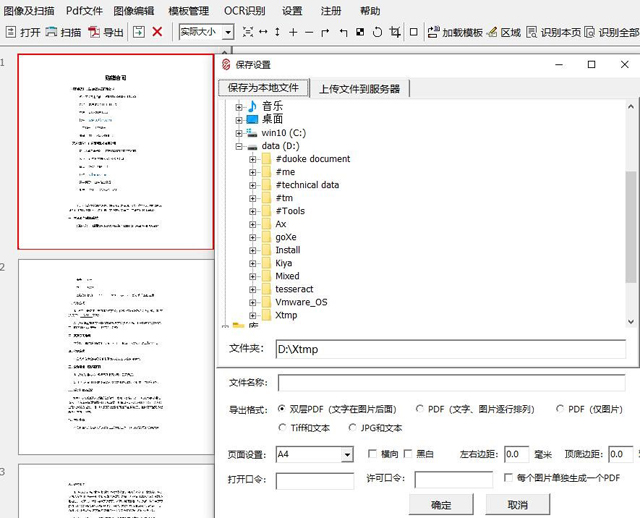Expand the #technical data folder
640x518 pixels.
point(253,185)
